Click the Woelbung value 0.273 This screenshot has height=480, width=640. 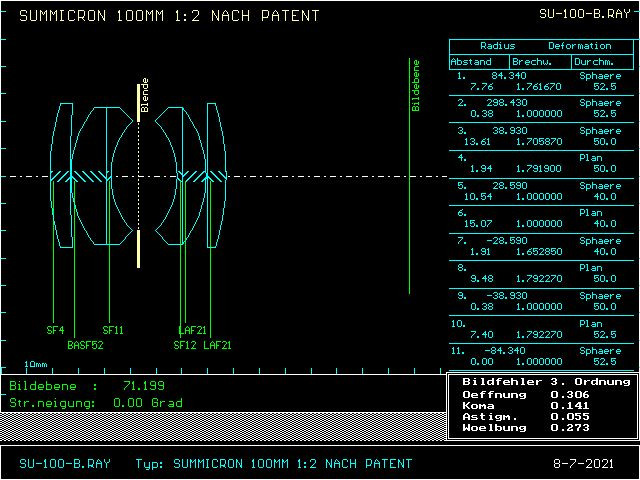pyautogui.click(x=567, y=428)
